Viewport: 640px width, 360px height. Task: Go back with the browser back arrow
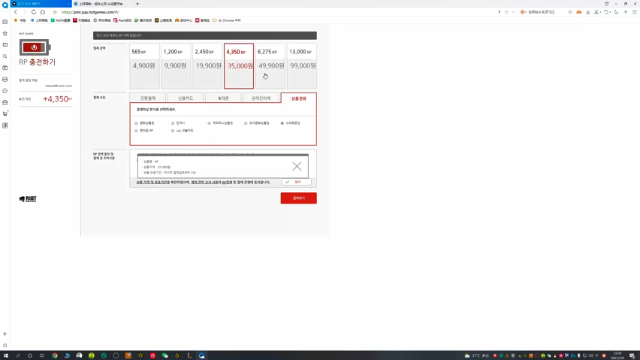(16, 12)
